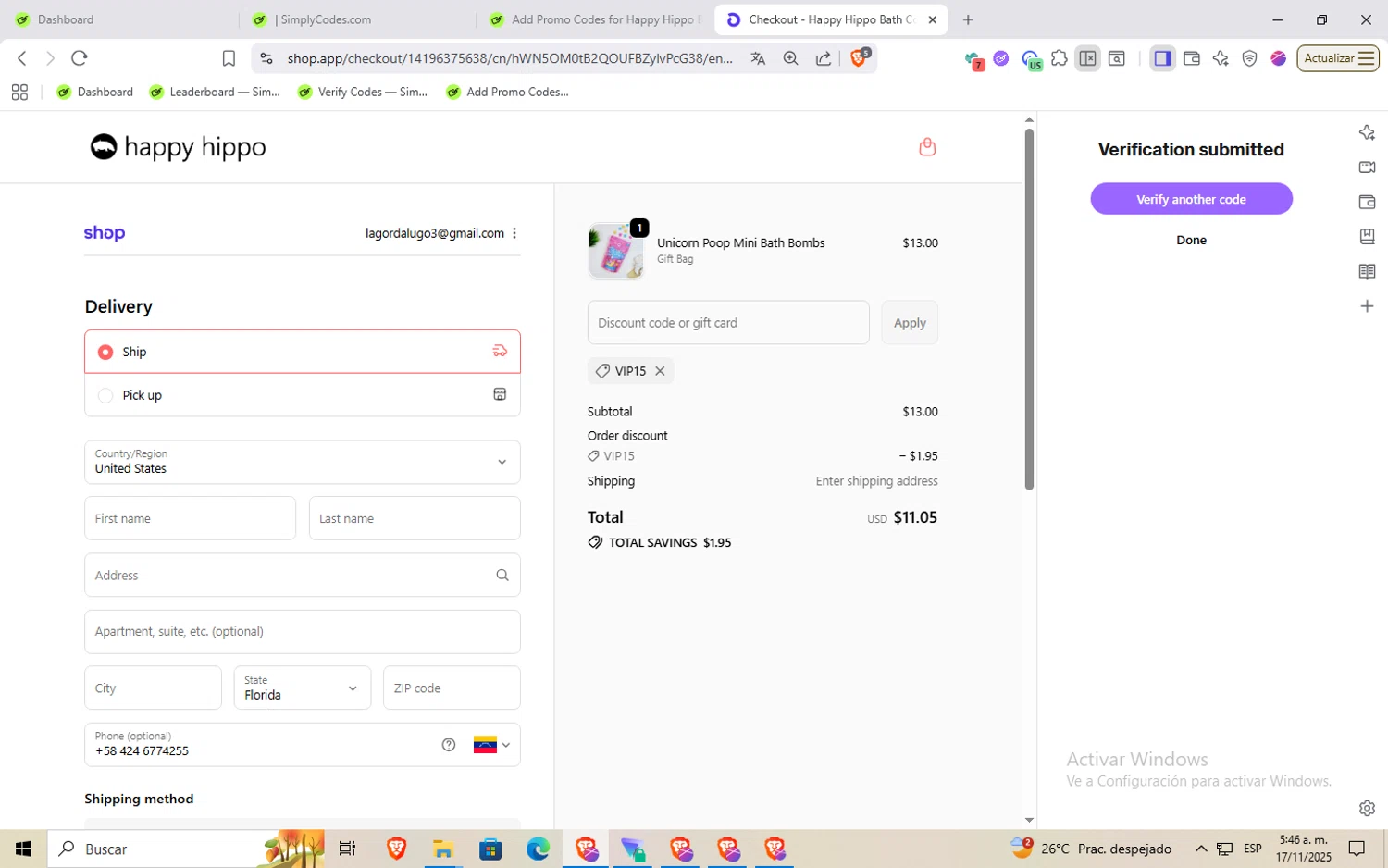Viewport: 1388px width, 868px height.
Task: Share this page via share icon
Action: [823, 58]
